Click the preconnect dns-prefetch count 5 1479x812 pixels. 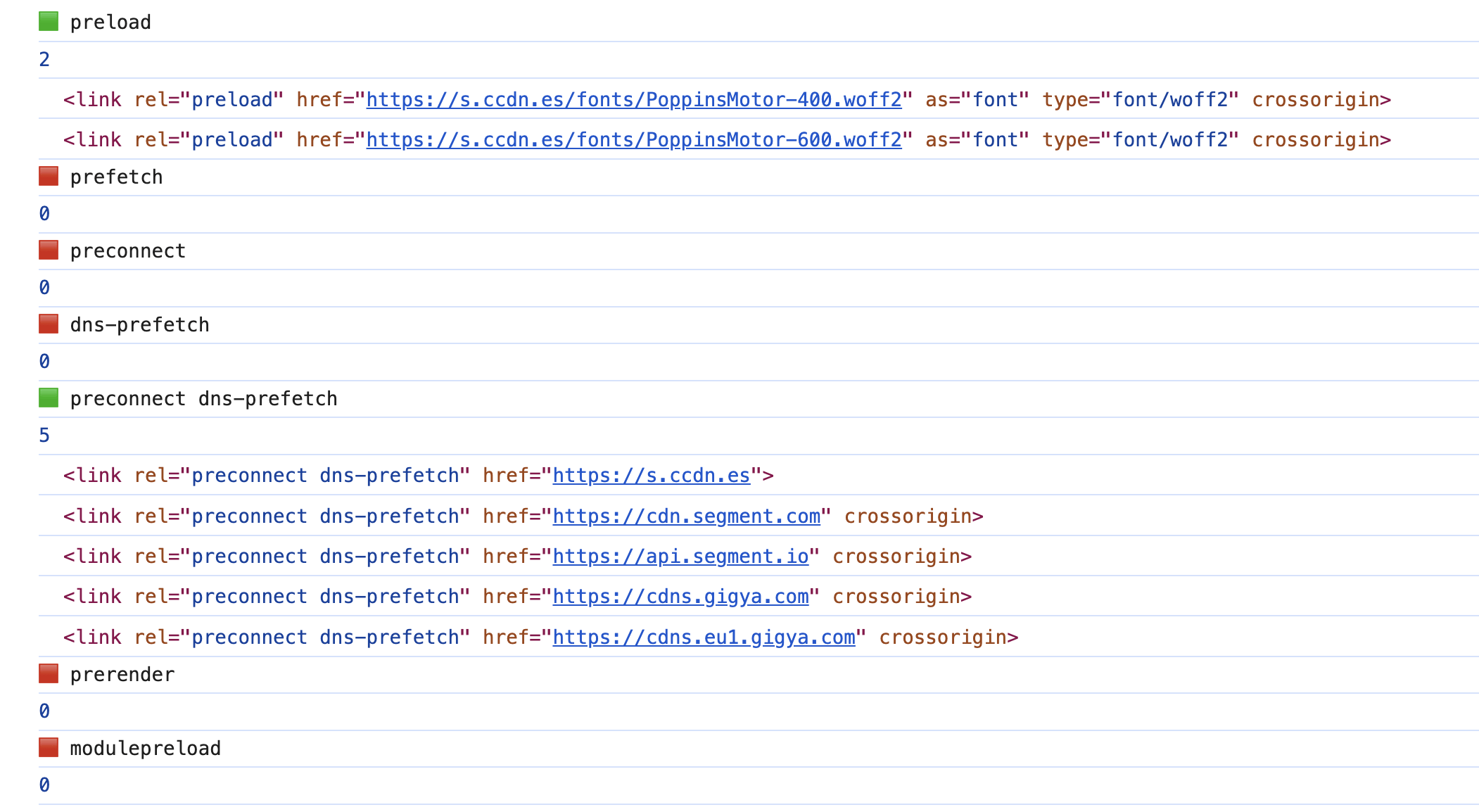pyautogui.click(x=44, y=436)
